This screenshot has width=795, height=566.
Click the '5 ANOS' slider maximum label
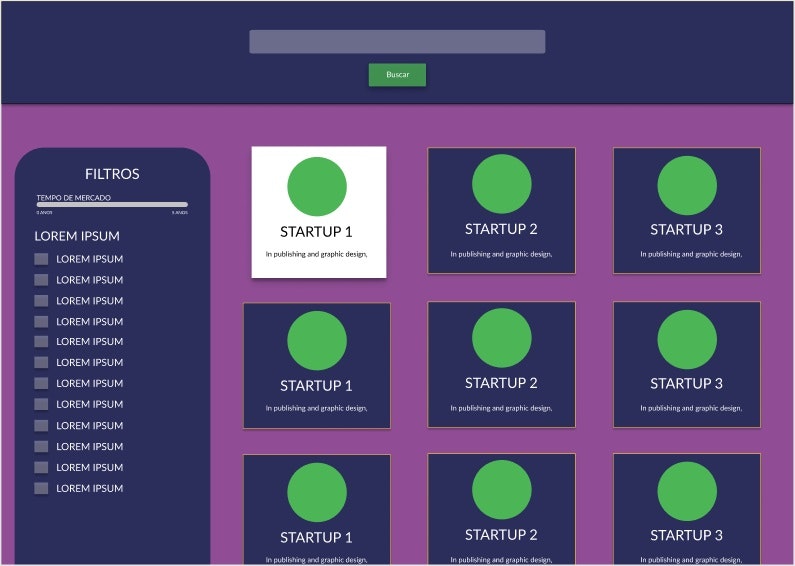(180, 213)
